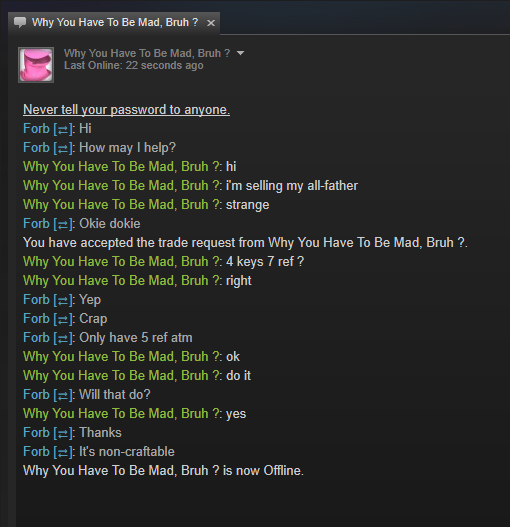
Task: Click the trade icon next to Forb's 'Hi' message
Action: pyautogui.click(x=63, y=129)
